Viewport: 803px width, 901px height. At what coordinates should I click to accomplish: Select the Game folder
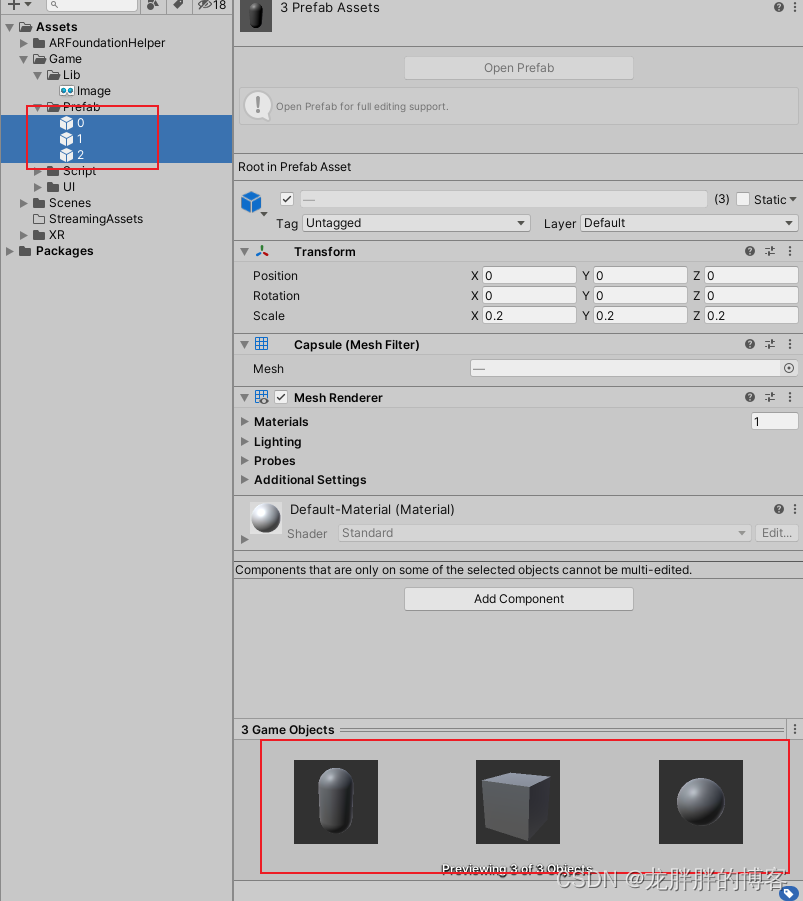[x=65, y=59]
